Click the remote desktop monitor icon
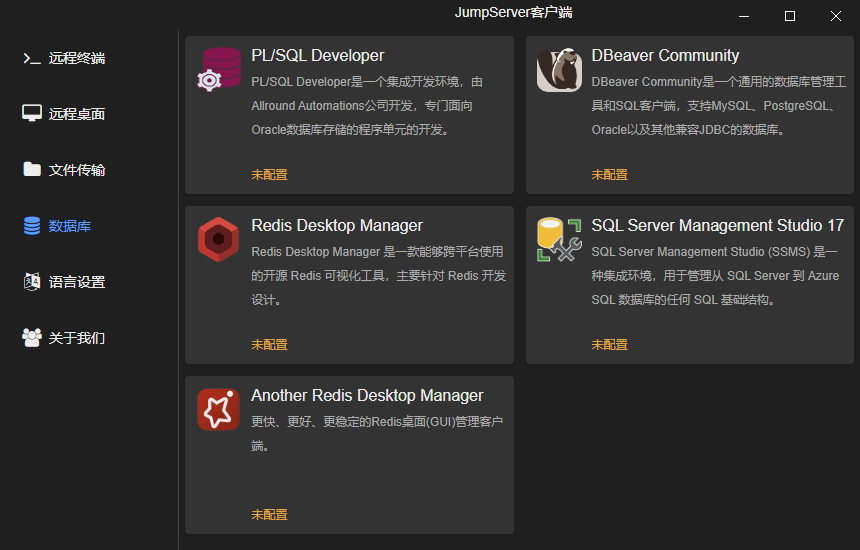The width and height of the screenshot is (860, 550). click(x=32, y=114)
